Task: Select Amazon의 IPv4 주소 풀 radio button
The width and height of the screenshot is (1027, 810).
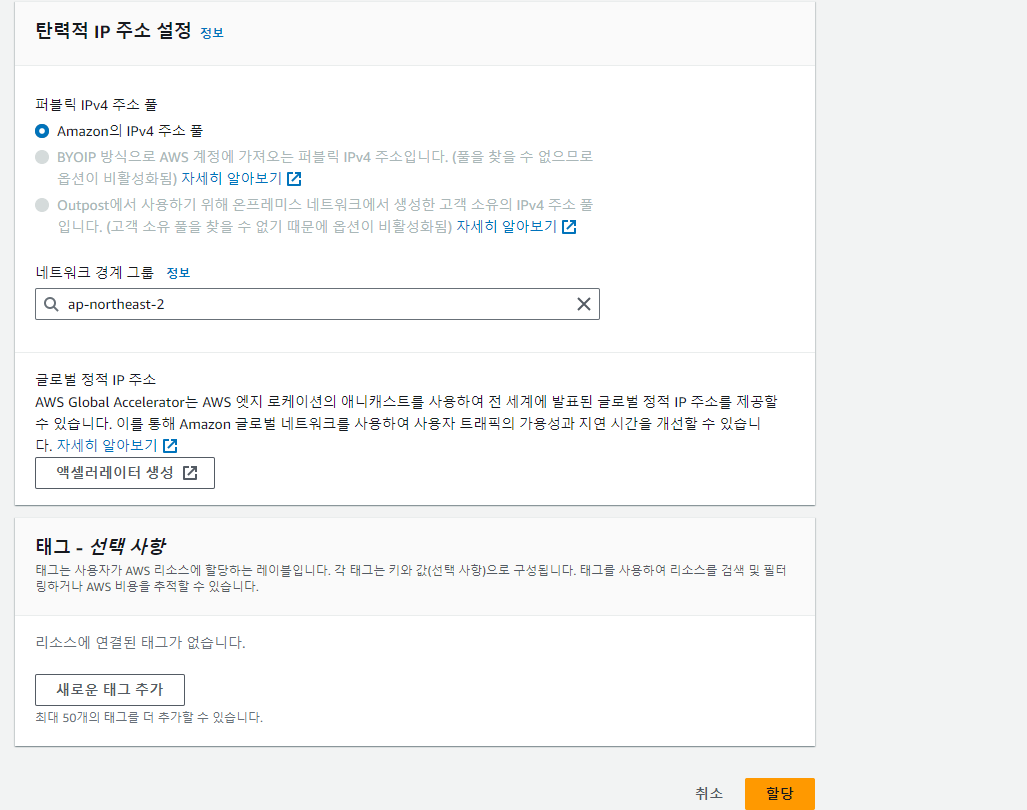Action: click(42, 131)
